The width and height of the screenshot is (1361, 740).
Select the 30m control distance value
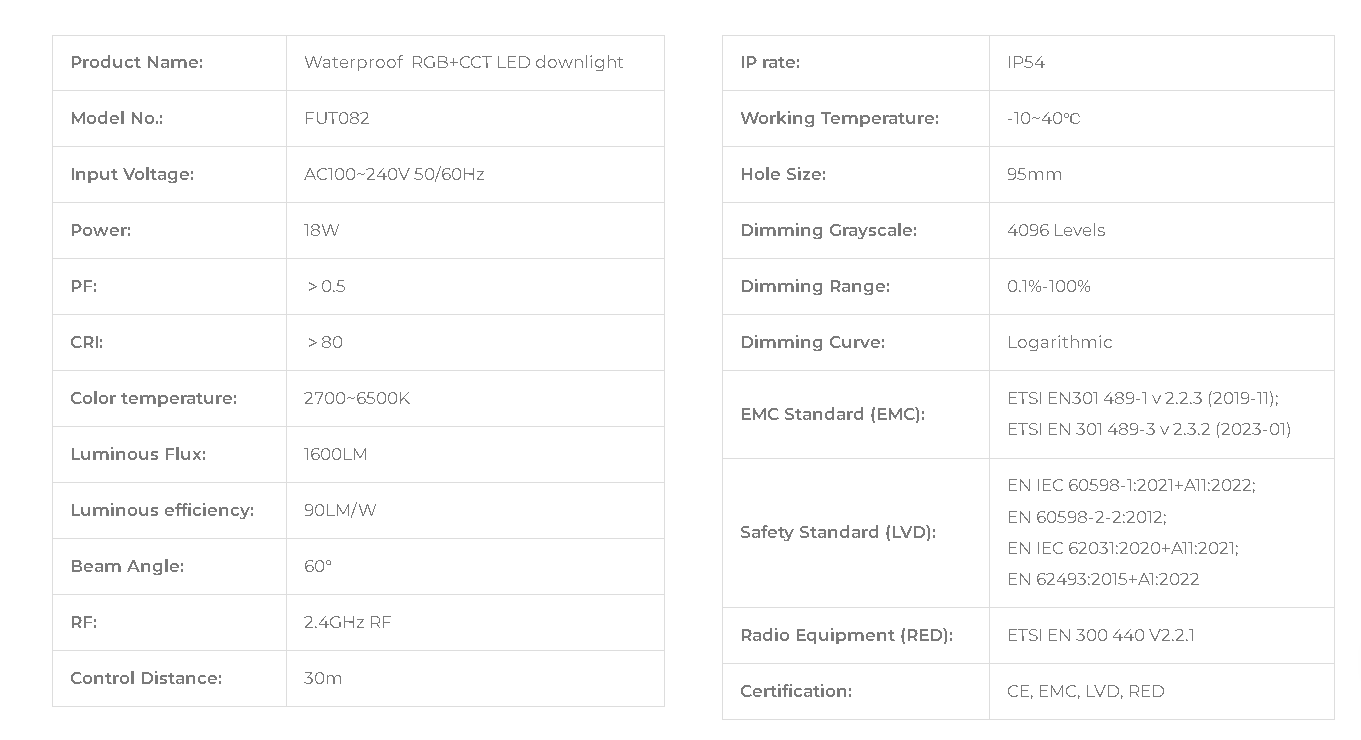323,678
